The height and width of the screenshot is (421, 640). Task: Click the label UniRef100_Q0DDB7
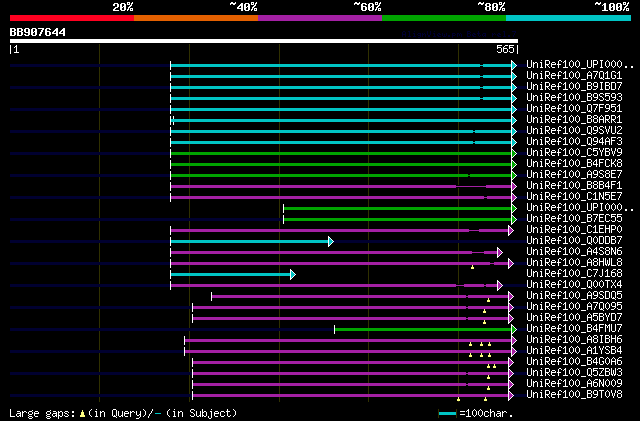pos(574,241)
